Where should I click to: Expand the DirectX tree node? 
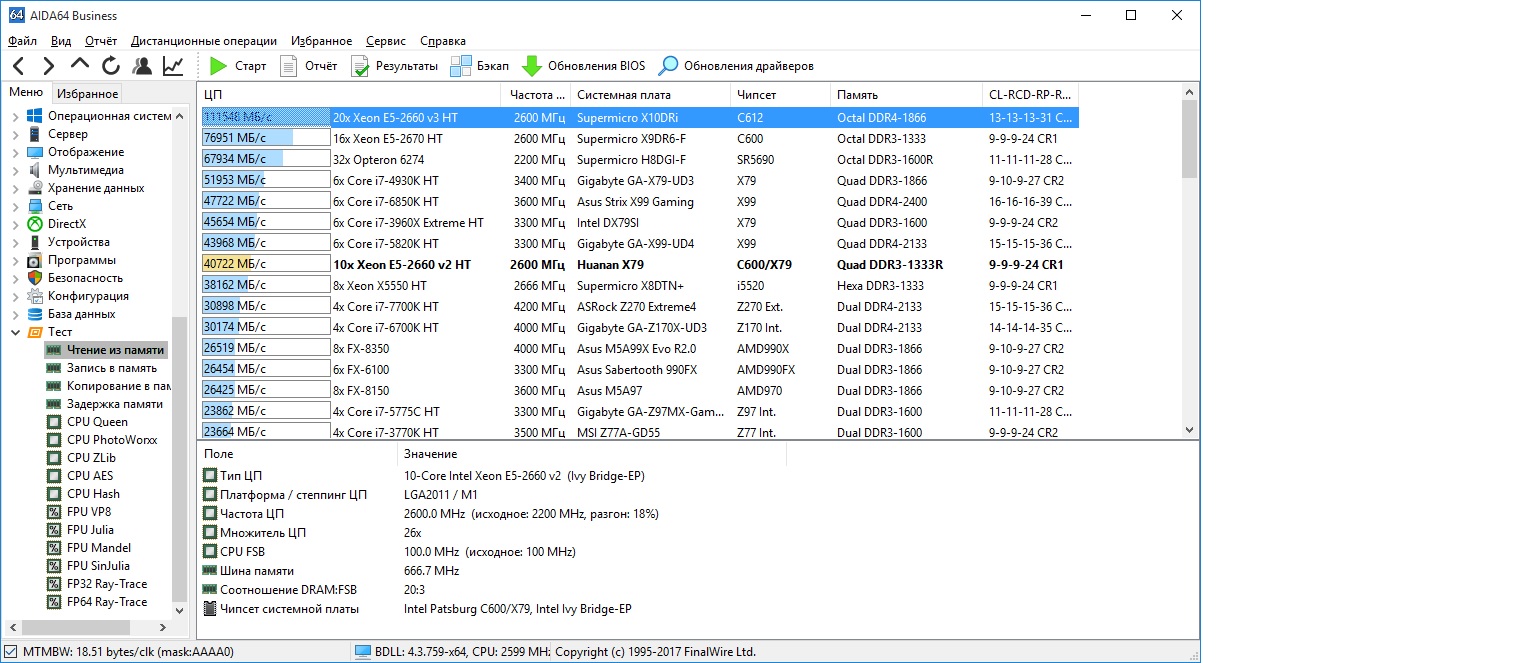coord(15,224)
